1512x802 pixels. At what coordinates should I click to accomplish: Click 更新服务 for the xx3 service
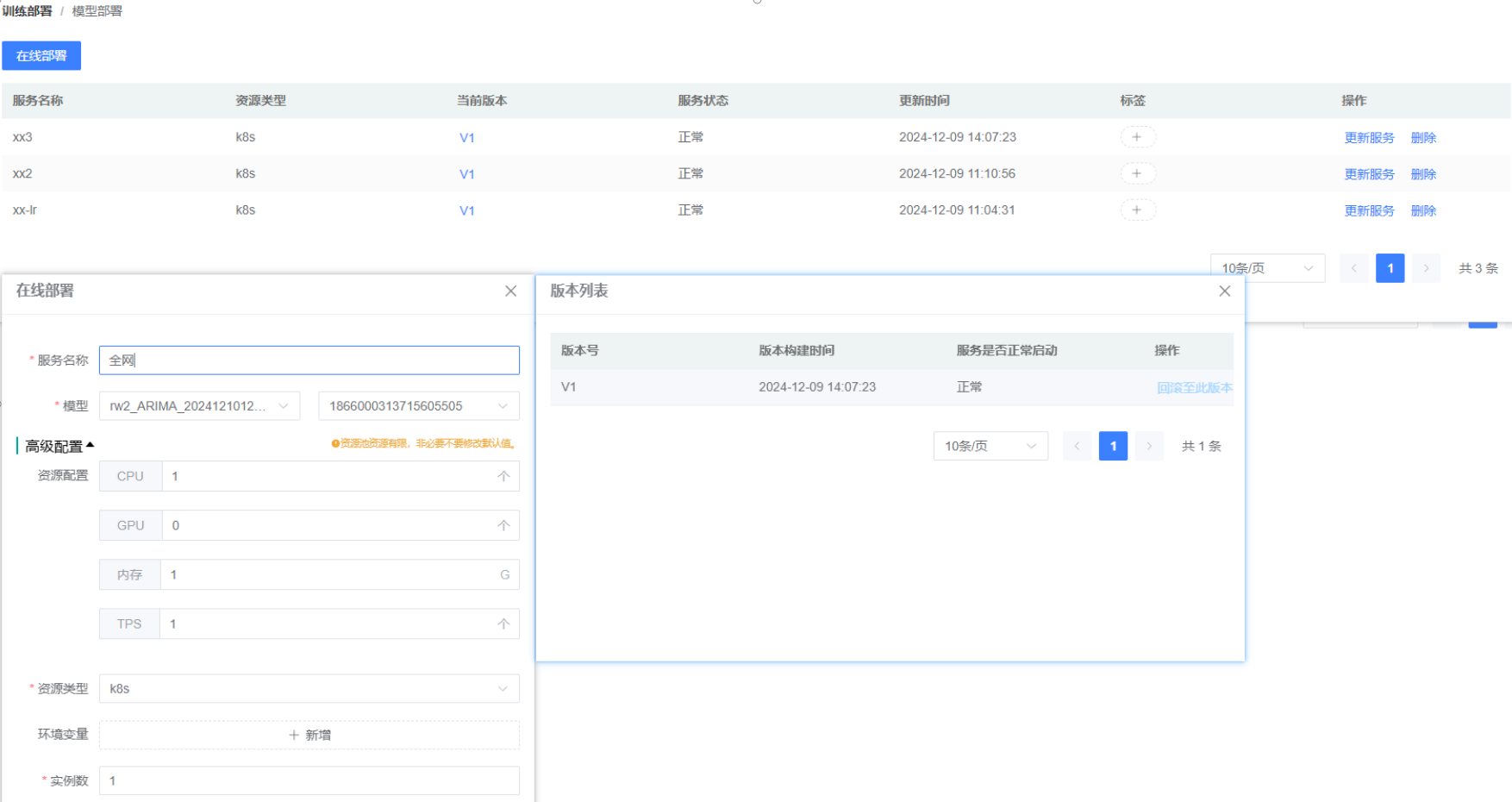pos(1369,138)
